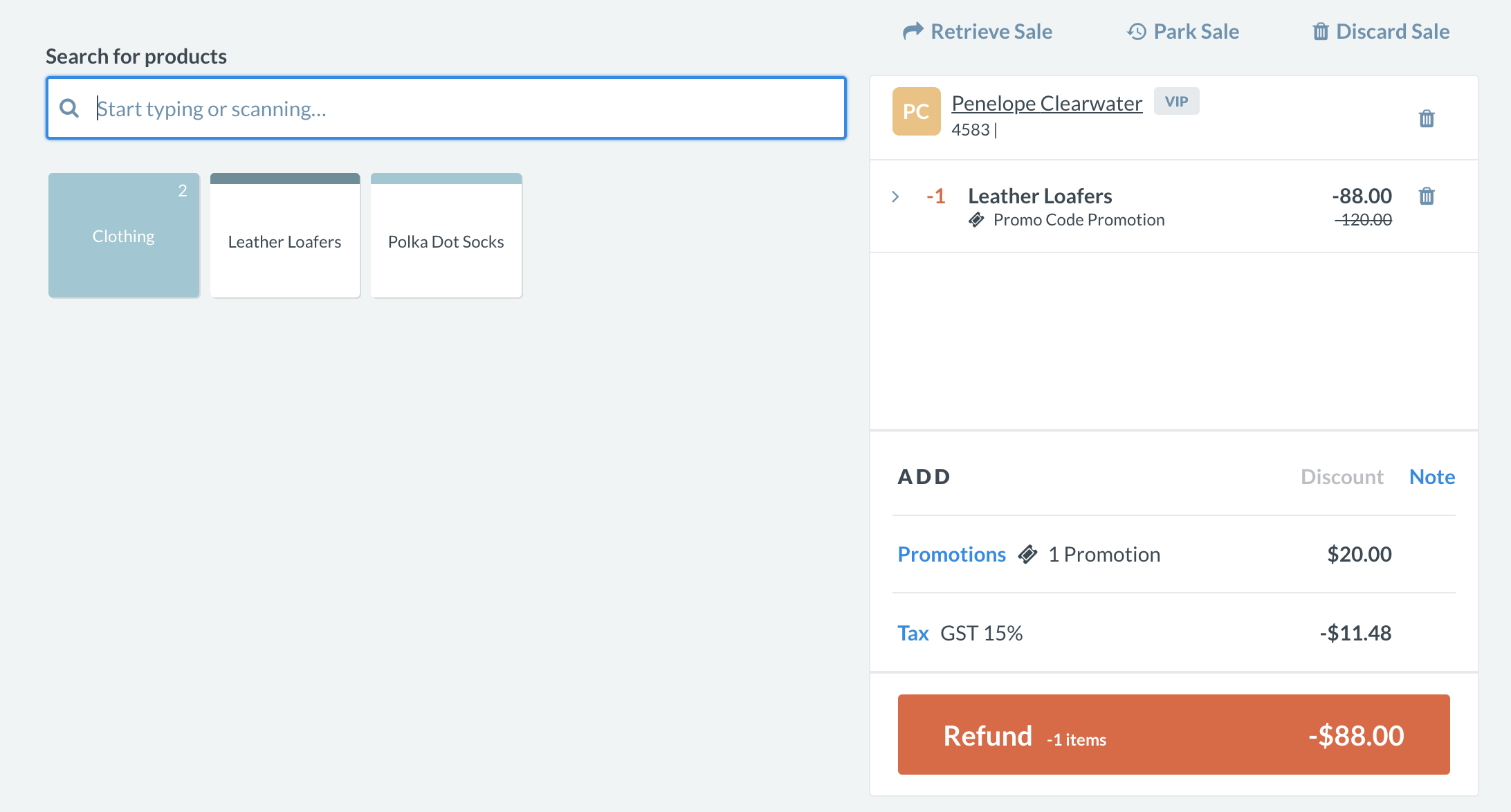Add a Note to the sale
Viewport: 1511px width, 812px height.
(x=1431, y=477)
